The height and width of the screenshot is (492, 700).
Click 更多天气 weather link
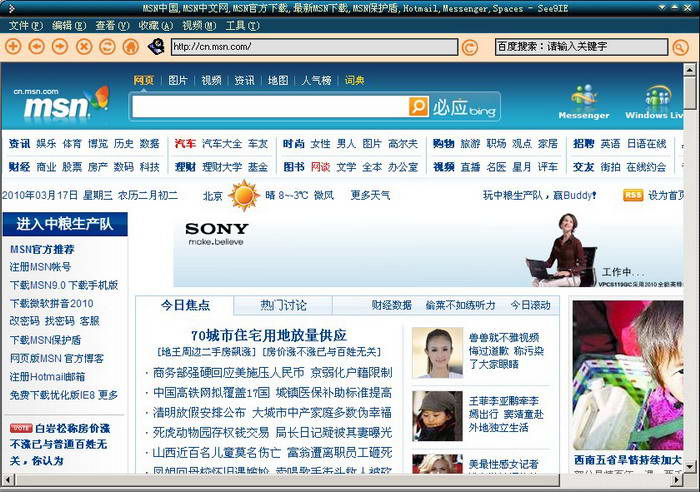click(370, 195)
